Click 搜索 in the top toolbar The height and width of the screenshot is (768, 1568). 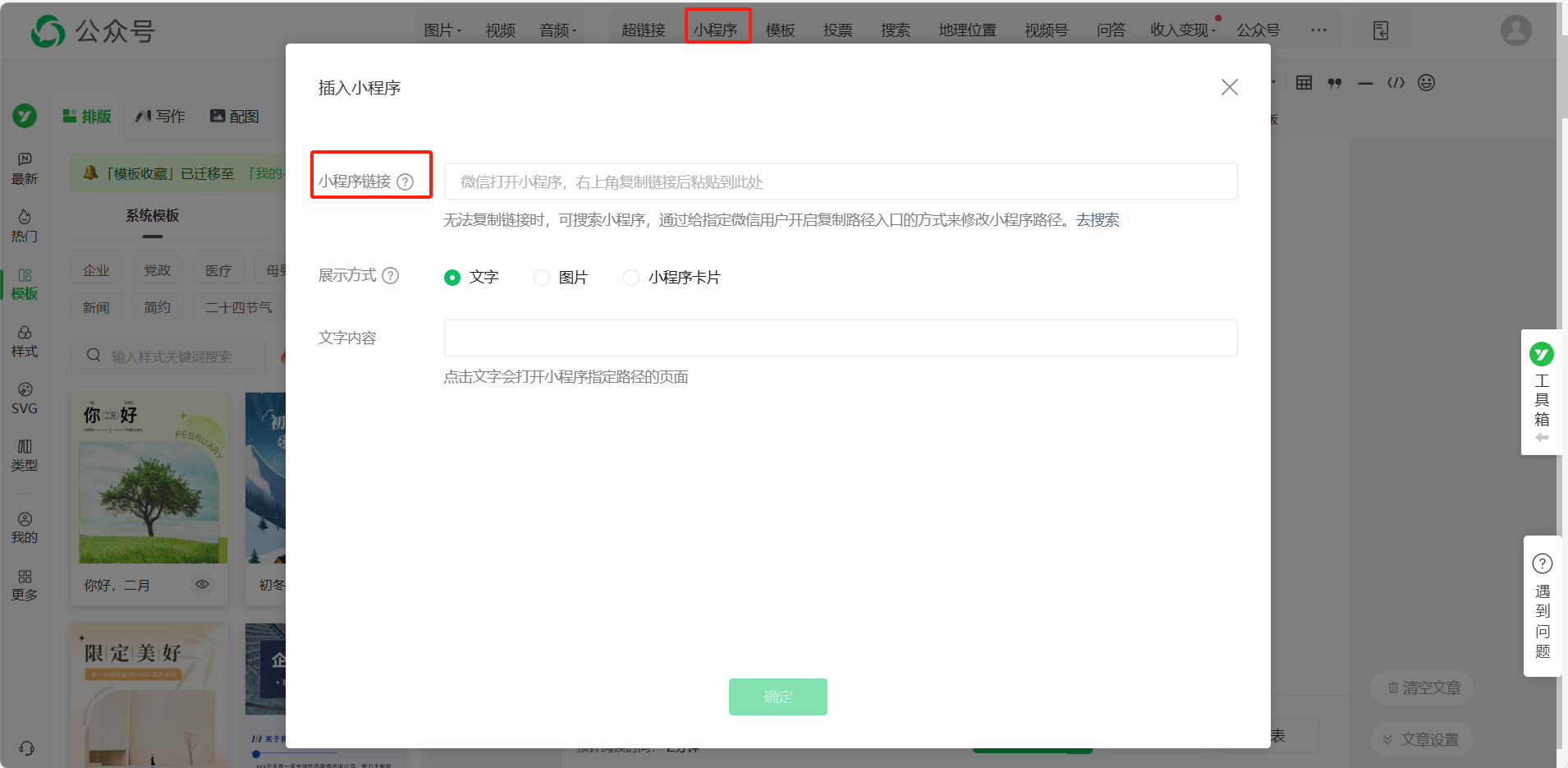[895, 30]
